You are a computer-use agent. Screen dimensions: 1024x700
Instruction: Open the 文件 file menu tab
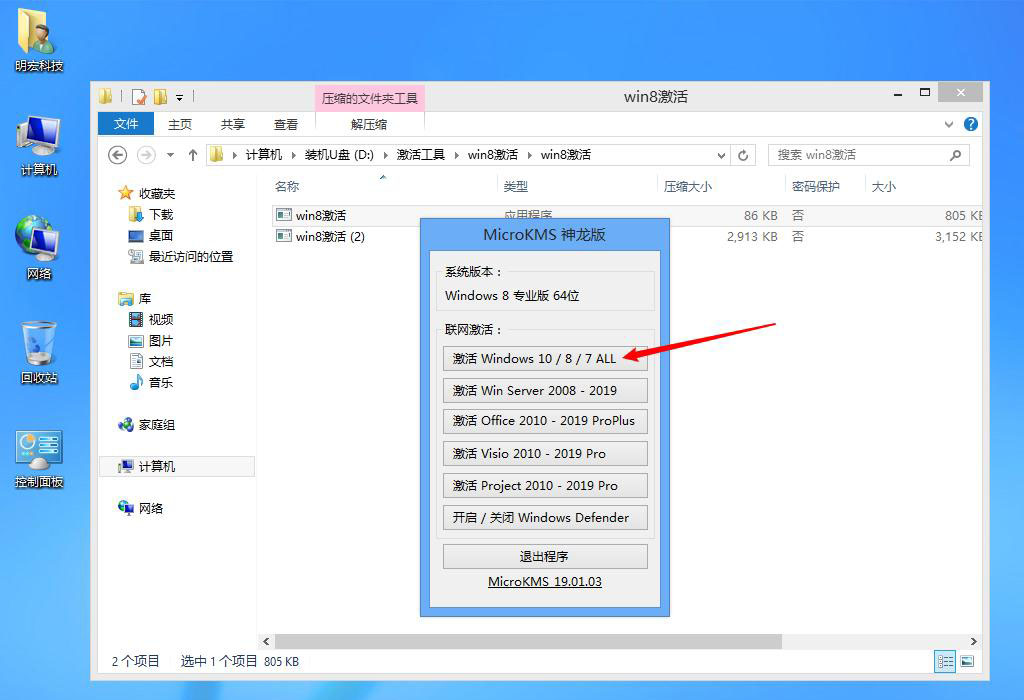click(x=126, y=123)
